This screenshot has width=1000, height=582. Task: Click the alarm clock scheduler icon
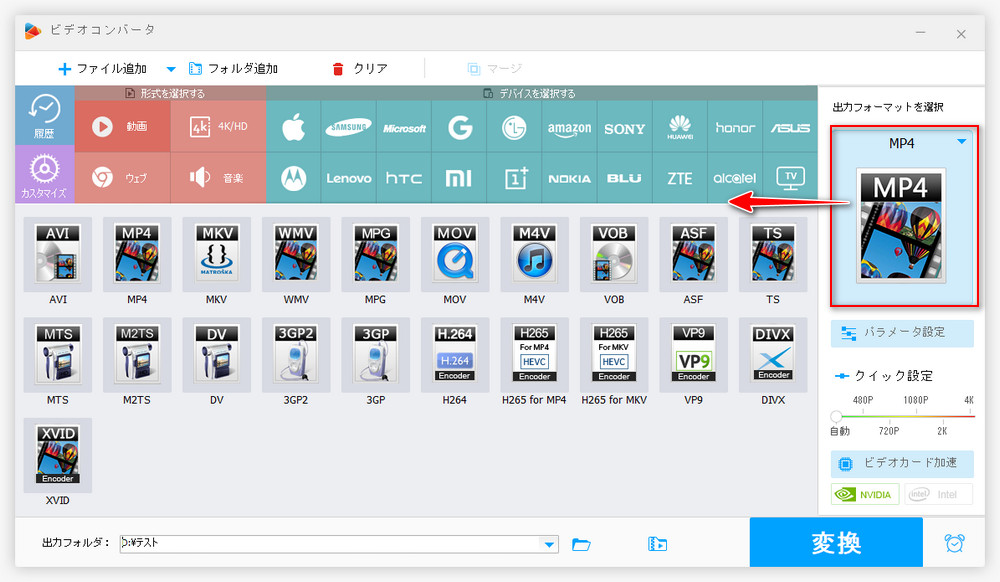pos(955,543)
